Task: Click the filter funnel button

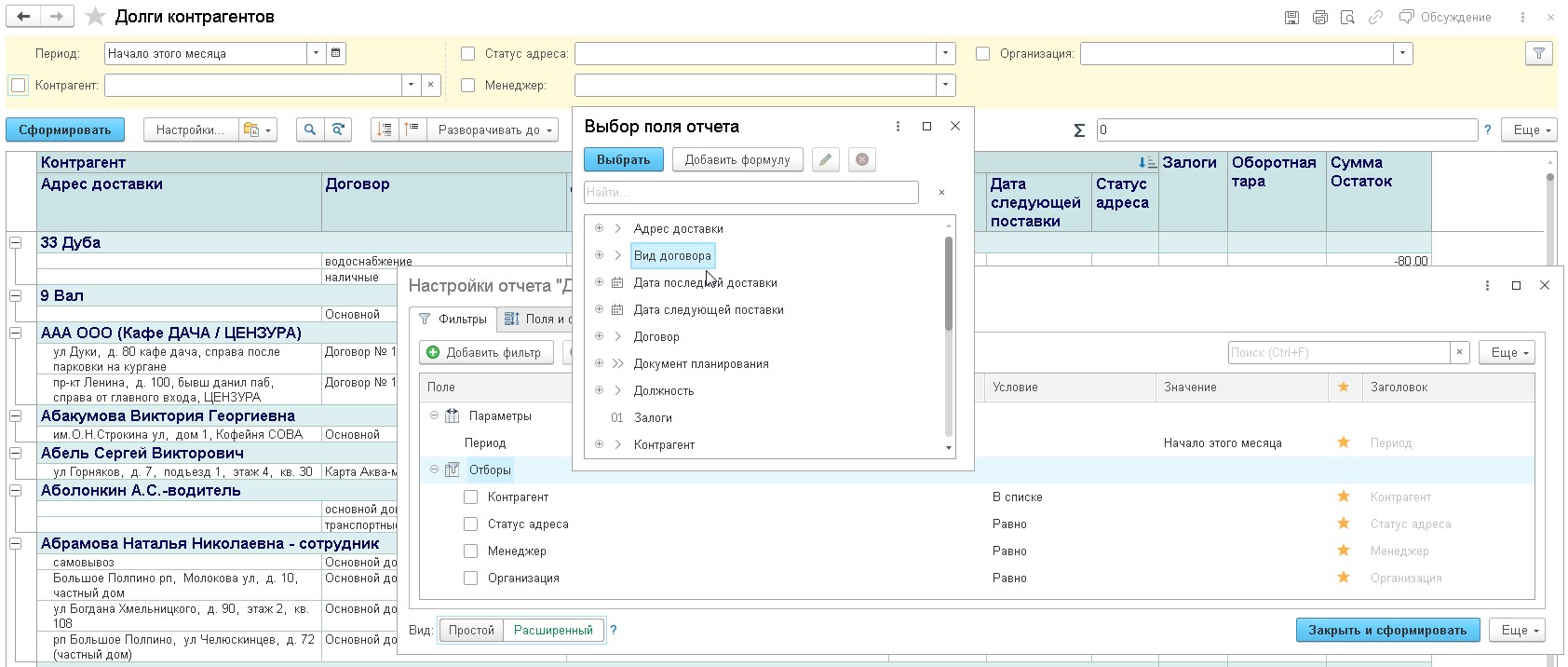Action: pos(1538,54)
